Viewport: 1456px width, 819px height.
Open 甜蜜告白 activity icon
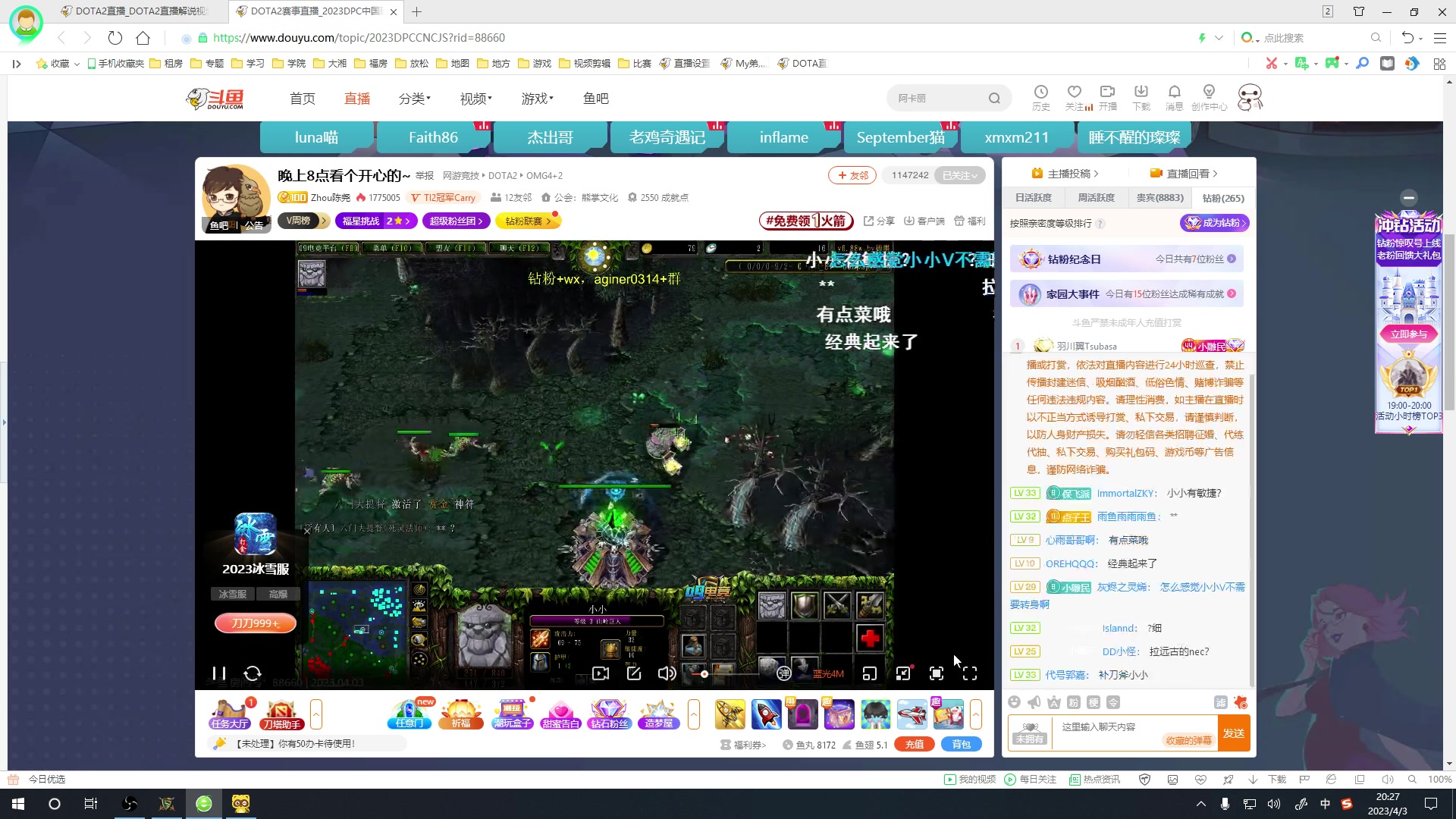[x=561, y=714]
